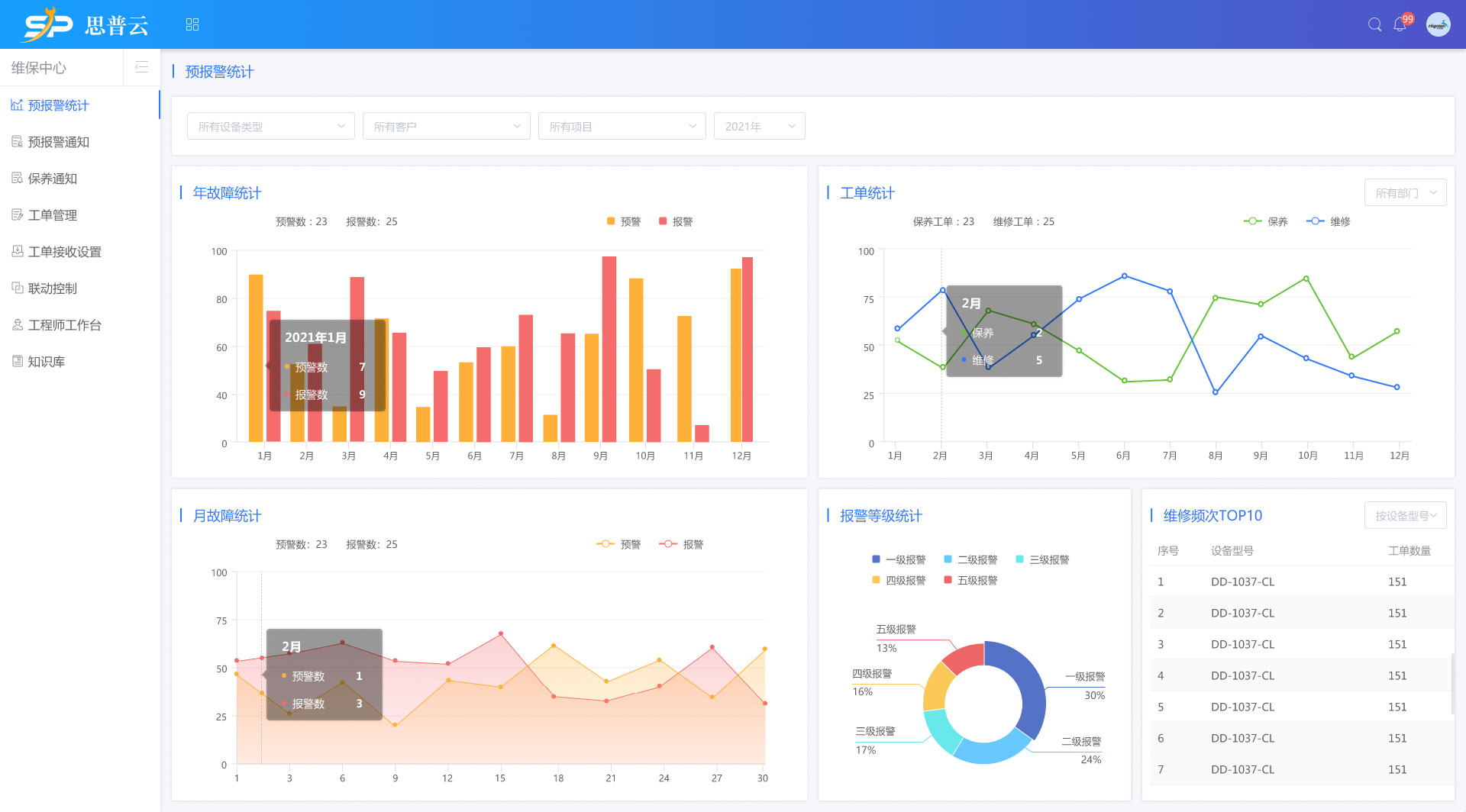Open notifications bell with 99 badge
The width and height of the screenshot is (1466, 812).
click(x=1400, y=24)
